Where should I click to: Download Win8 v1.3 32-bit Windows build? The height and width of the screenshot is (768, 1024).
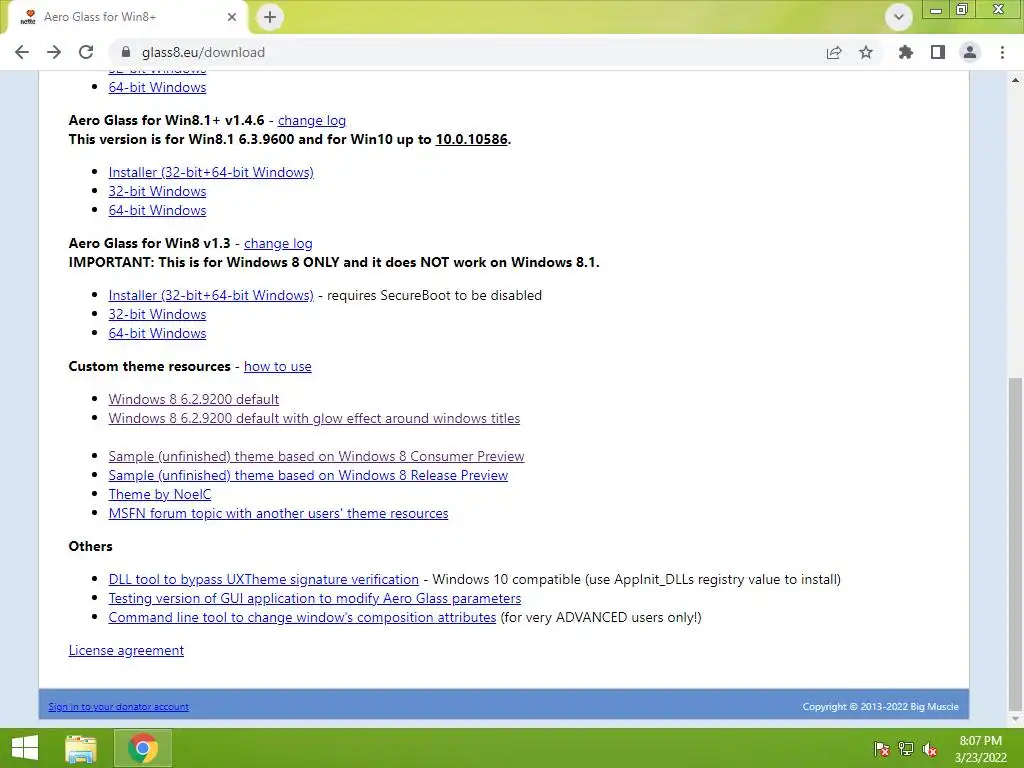[157, 314]
